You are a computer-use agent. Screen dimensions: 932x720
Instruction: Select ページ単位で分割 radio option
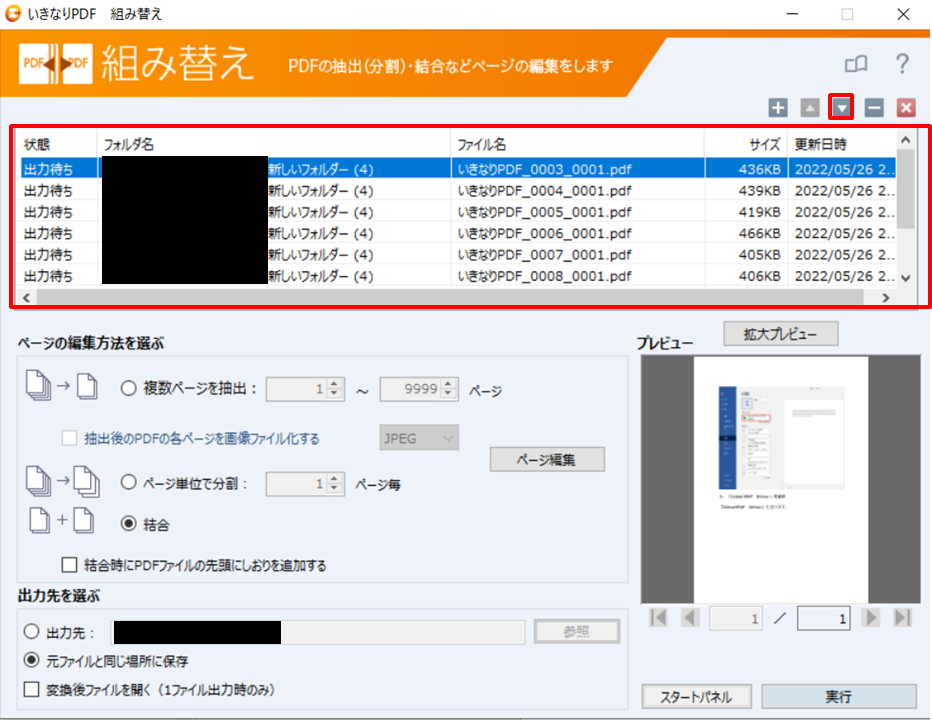tap(128, 482)
